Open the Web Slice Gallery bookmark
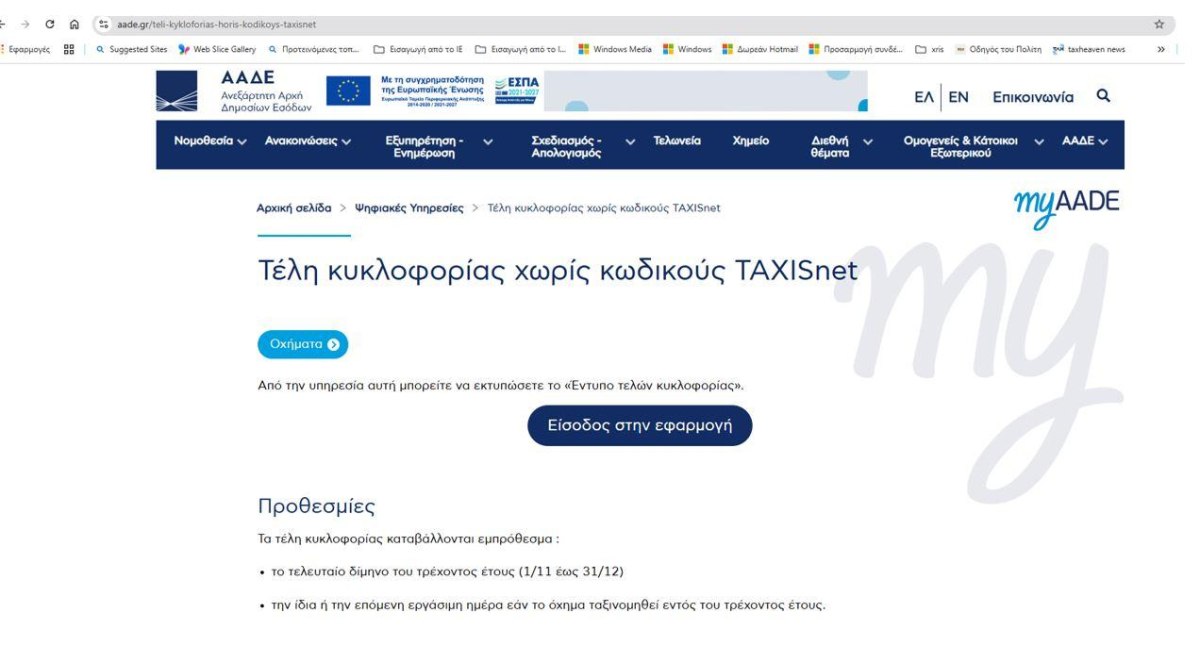 220,48
